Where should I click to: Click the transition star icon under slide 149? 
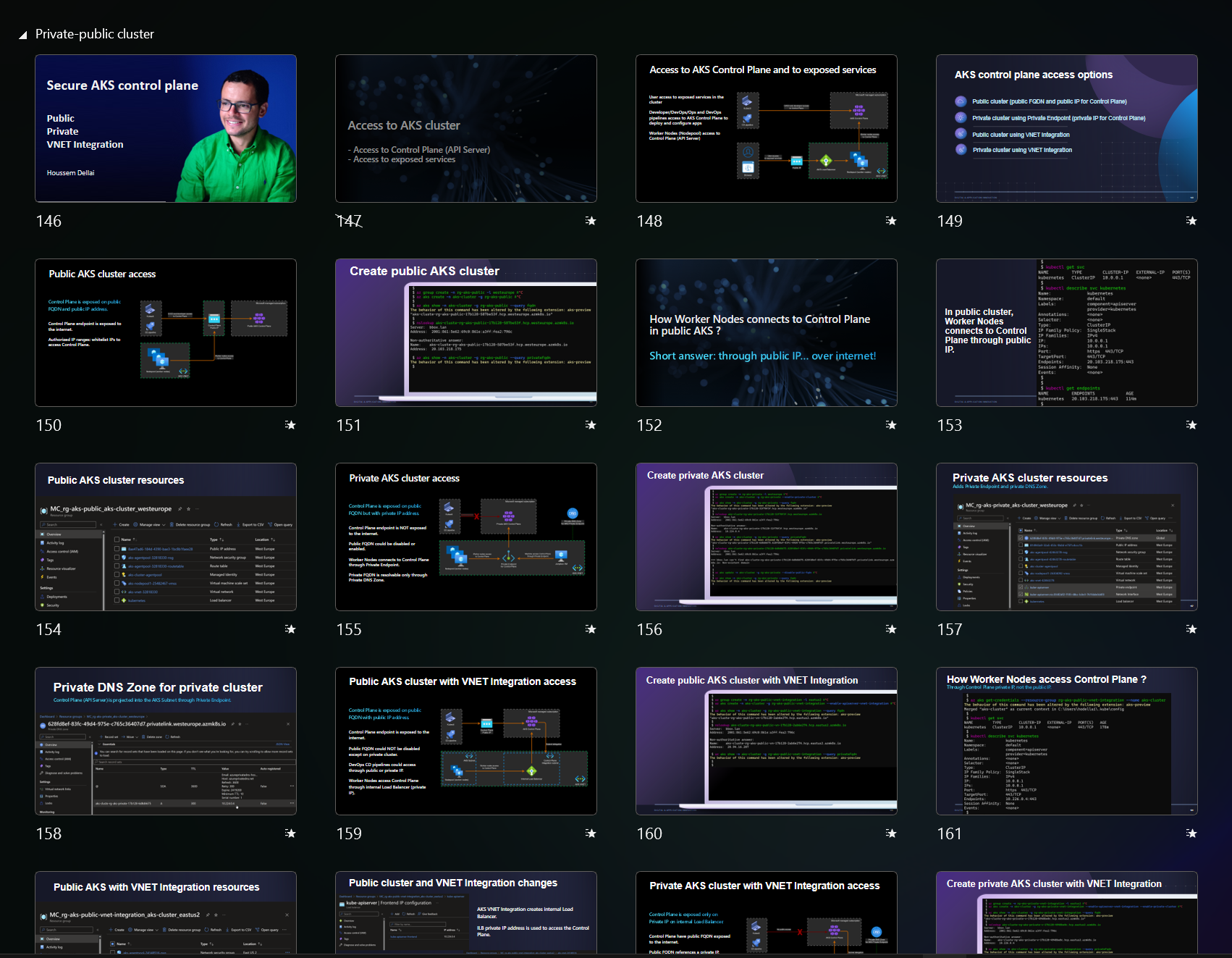[1191, 221]
